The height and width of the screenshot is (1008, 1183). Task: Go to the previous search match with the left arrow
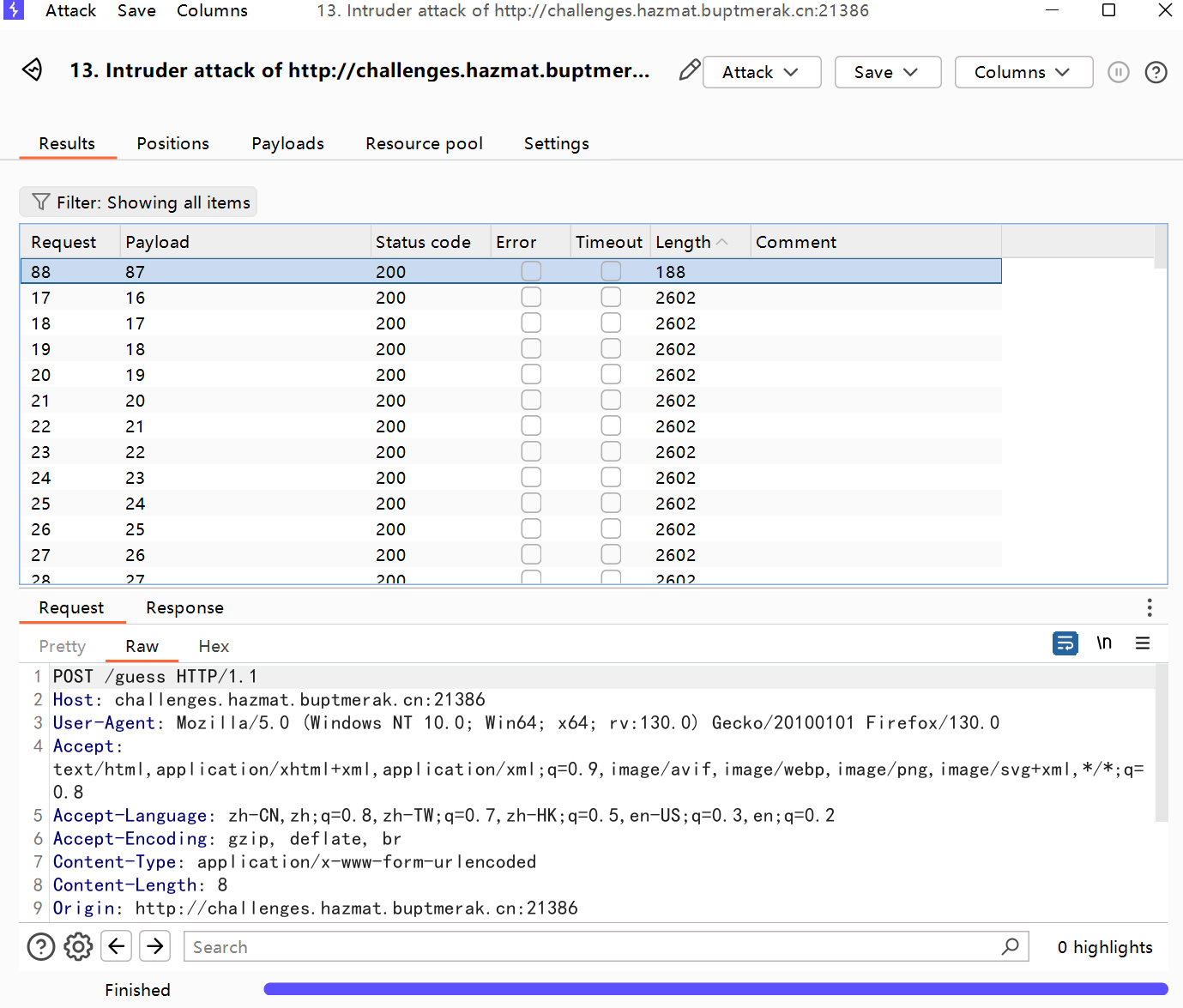117,946
